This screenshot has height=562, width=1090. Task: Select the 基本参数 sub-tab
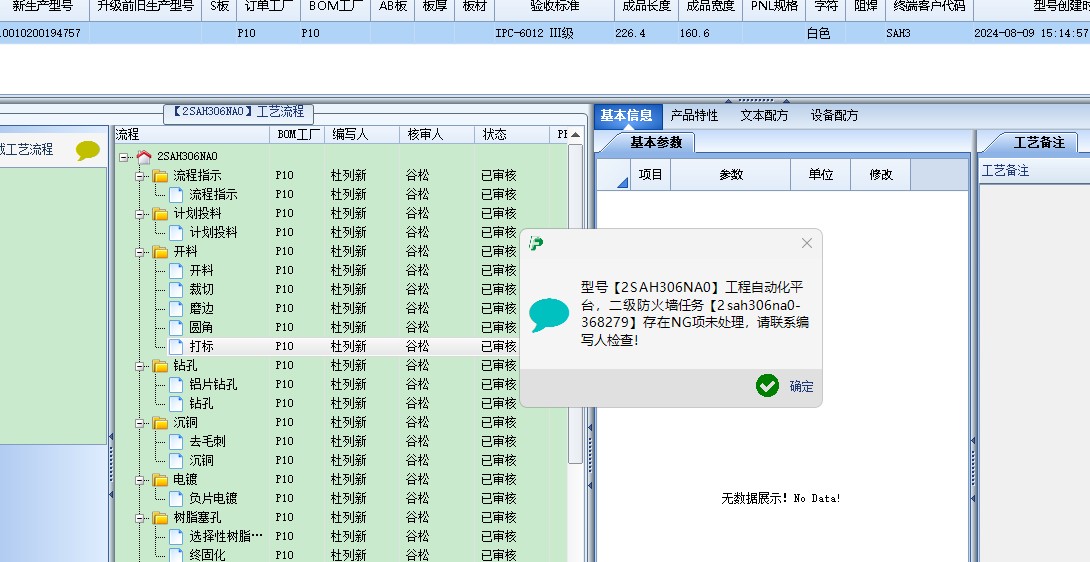[656, 143]
